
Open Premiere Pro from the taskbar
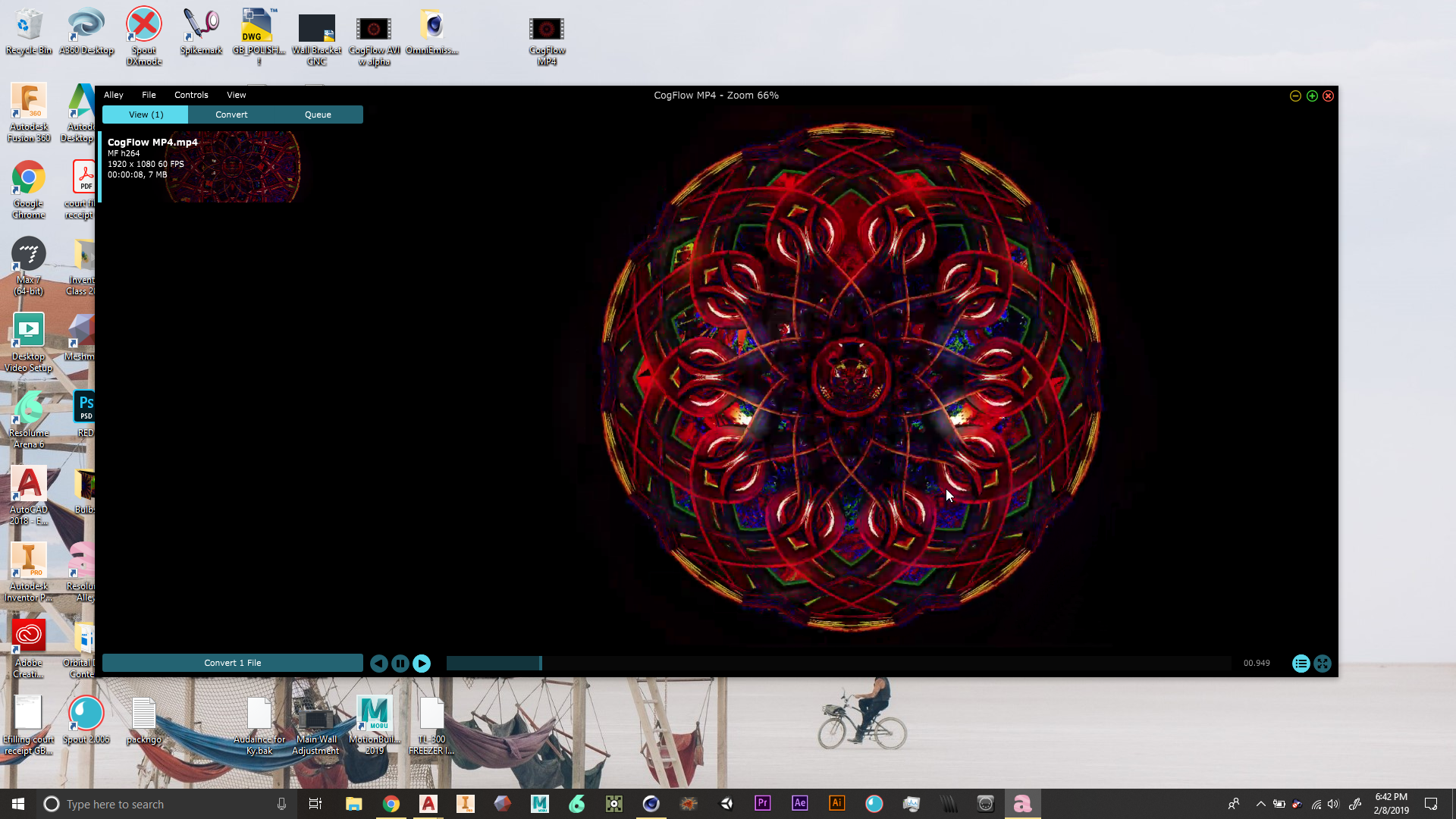click(762, 803)
